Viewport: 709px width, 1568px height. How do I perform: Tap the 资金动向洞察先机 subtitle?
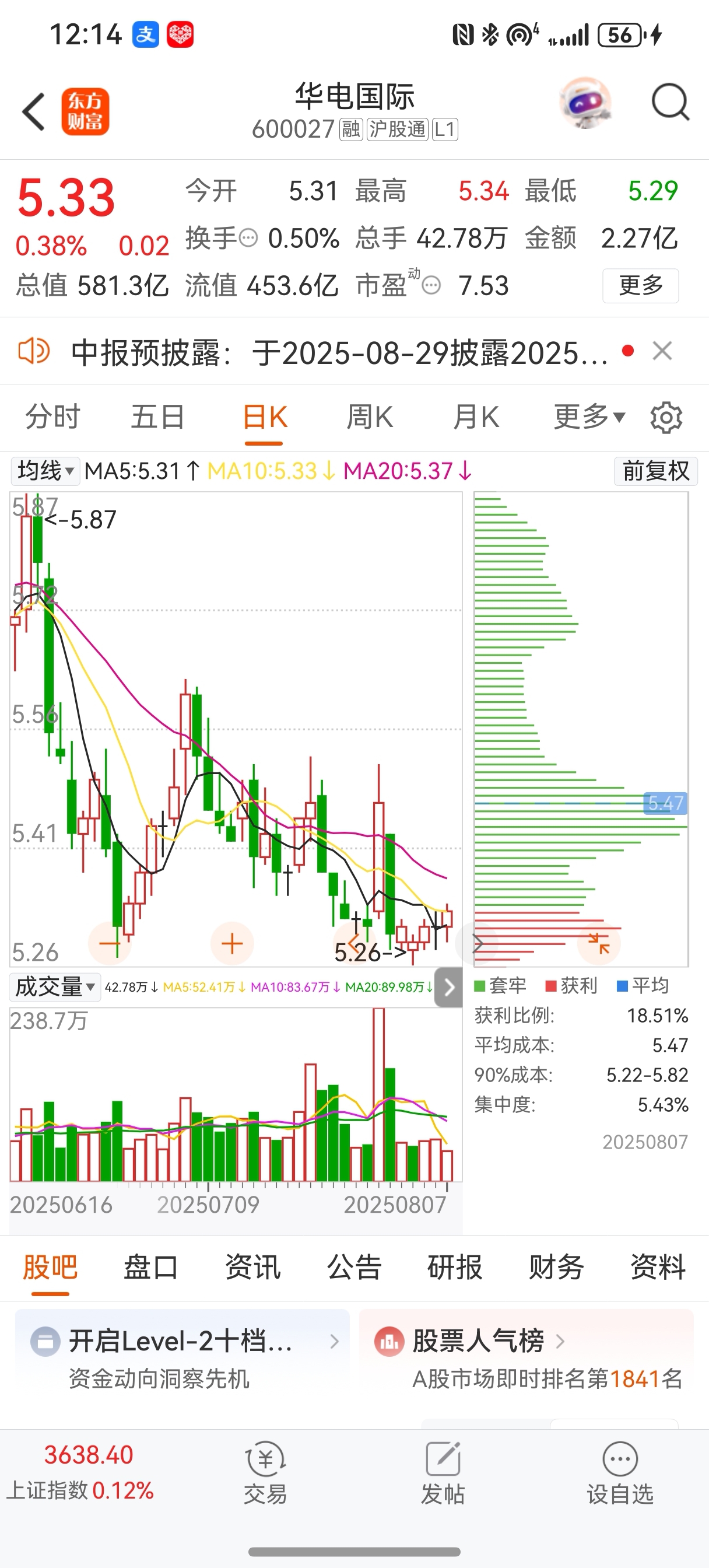[x=159, y=1378]
